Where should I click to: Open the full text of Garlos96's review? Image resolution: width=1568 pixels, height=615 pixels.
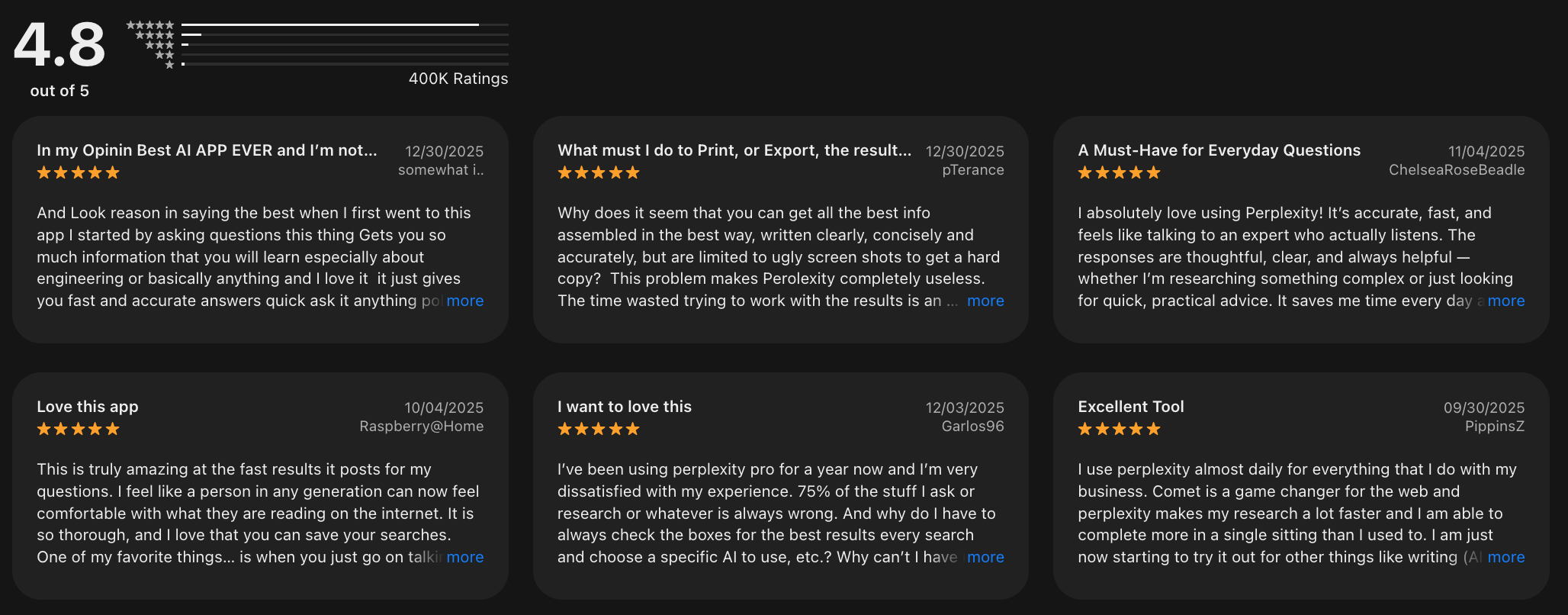tap(985, 557)
